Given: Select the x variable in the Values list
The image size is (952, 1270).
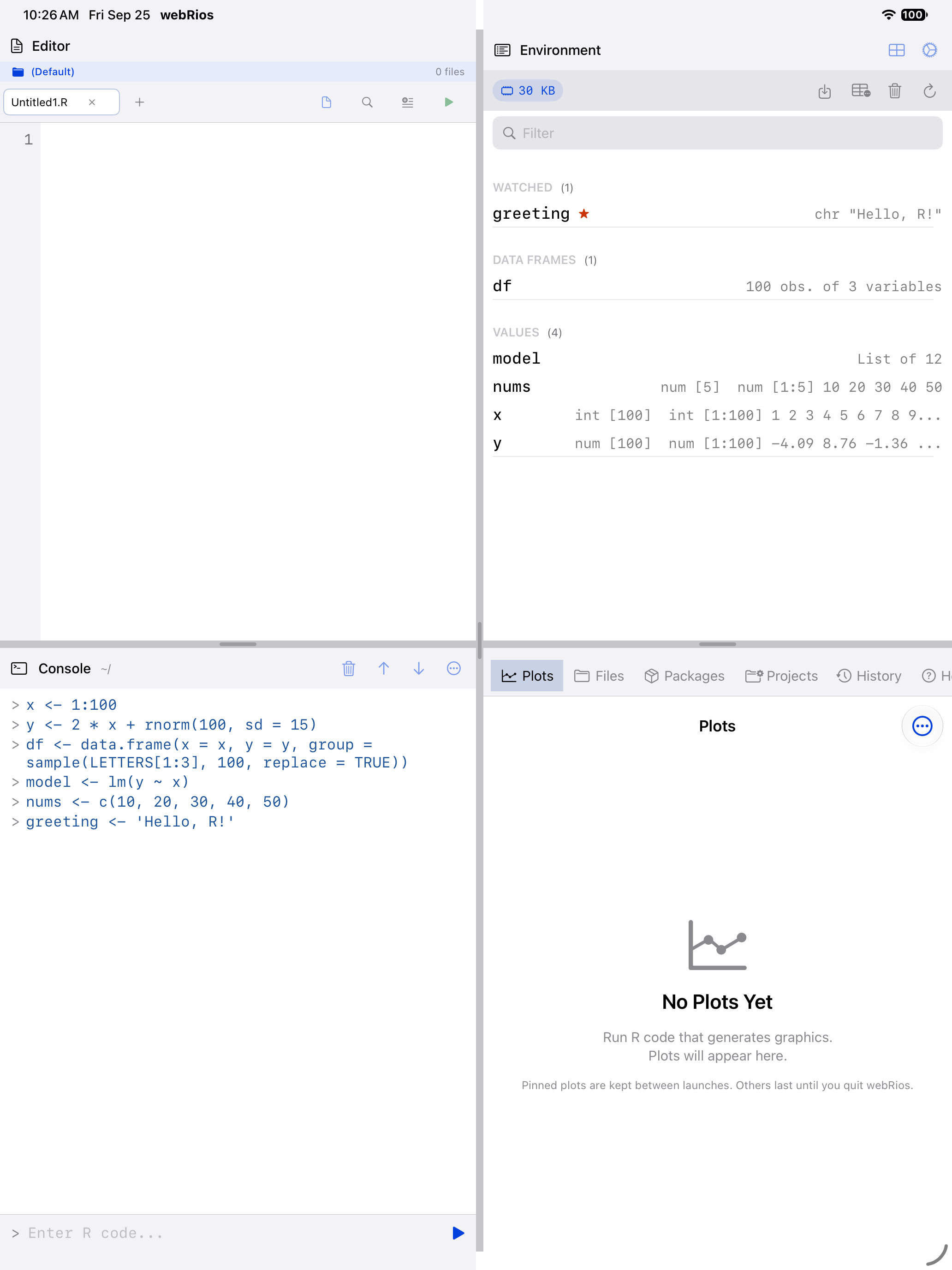Looking at the screenshot, I should [x=717, y=415].
